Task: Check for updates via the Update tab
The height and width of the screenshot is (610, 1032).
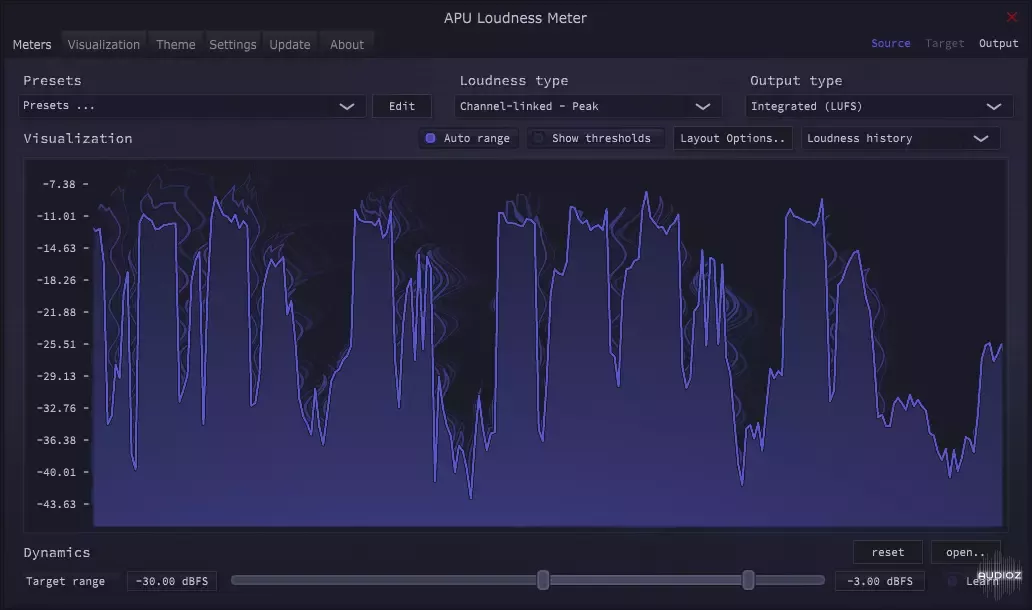Action: [x=290, y=44]
